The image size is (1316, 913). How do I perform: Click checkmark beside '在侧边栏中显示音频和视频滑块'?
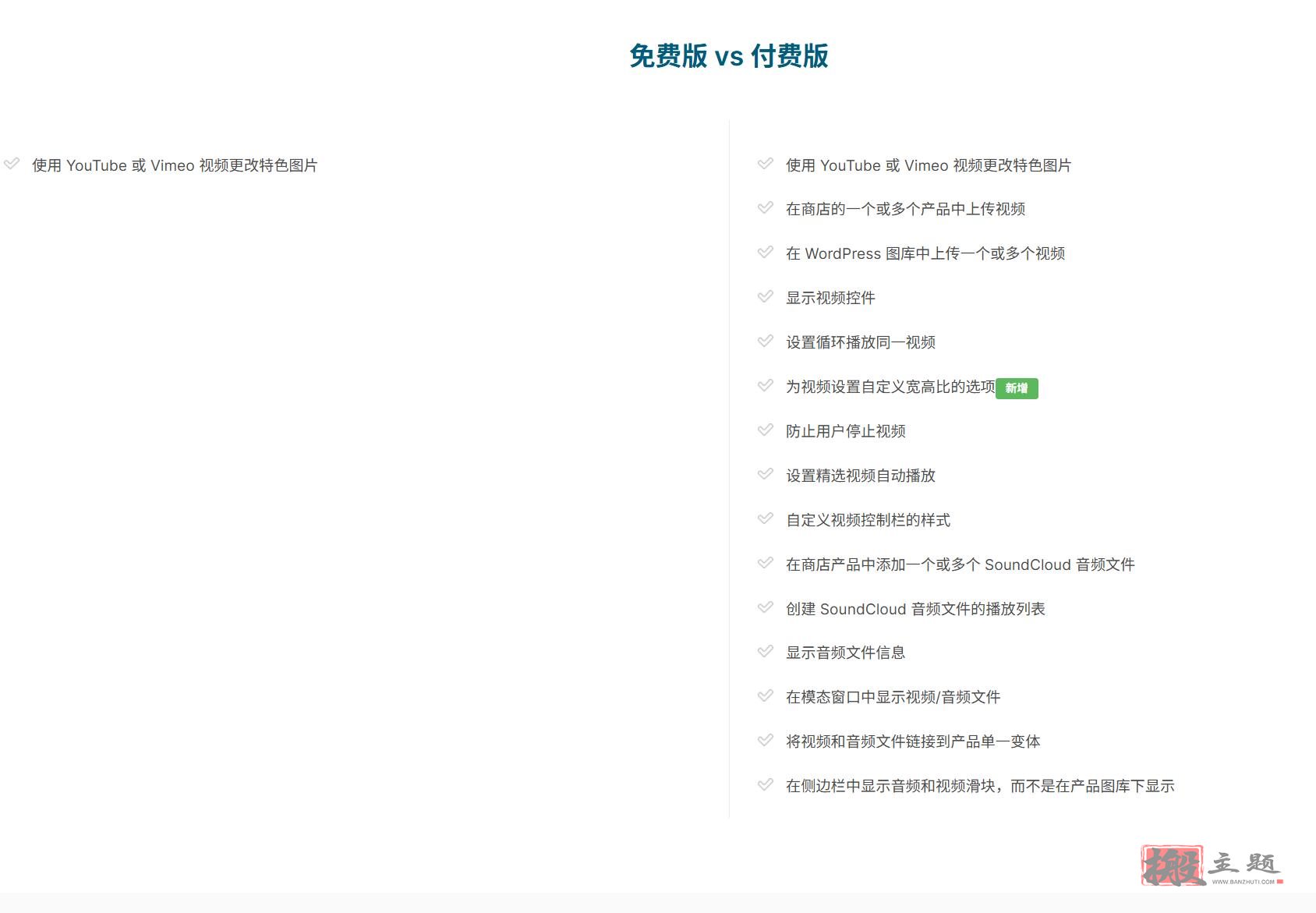click(766, 784)
